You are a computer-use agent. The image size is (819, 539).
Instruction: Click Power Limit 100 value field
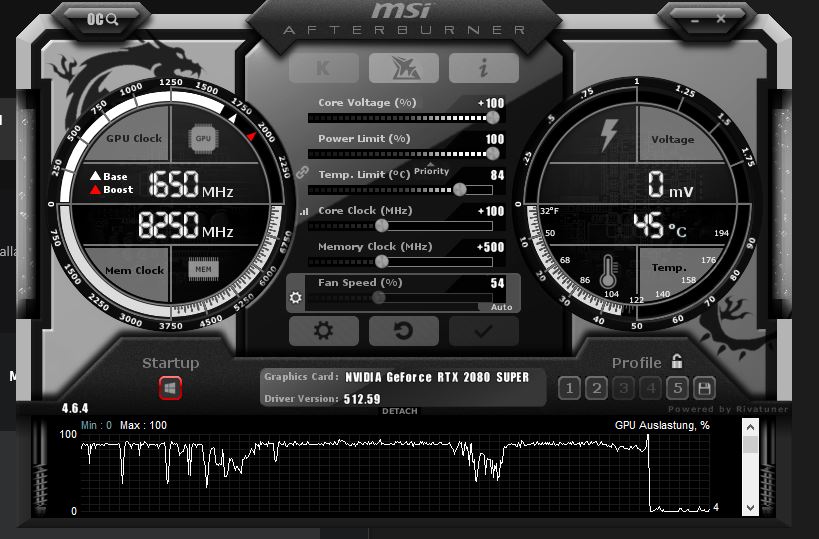tap(495, 139)
